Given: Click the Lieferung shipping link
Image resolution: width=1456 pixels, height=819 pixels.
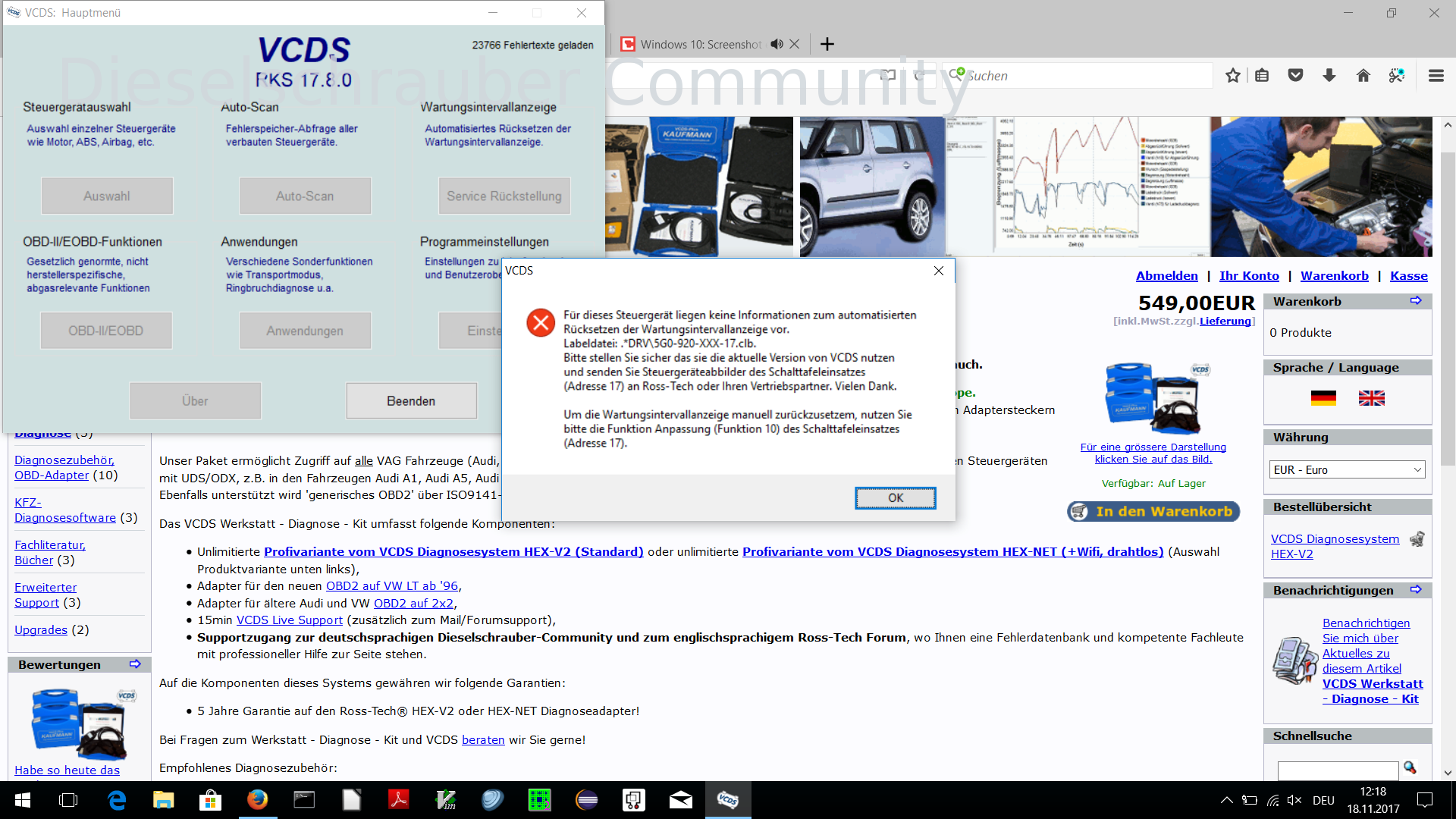Looking at the screenshot, I should tap(1225, 321).
